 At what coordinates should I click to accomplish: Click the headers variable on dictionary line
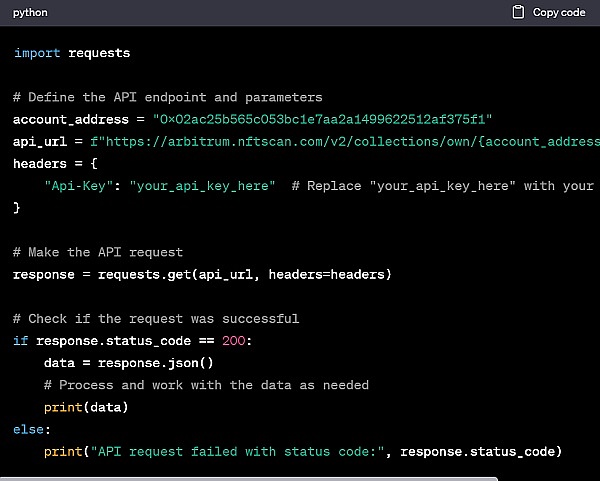coord(40,164)
